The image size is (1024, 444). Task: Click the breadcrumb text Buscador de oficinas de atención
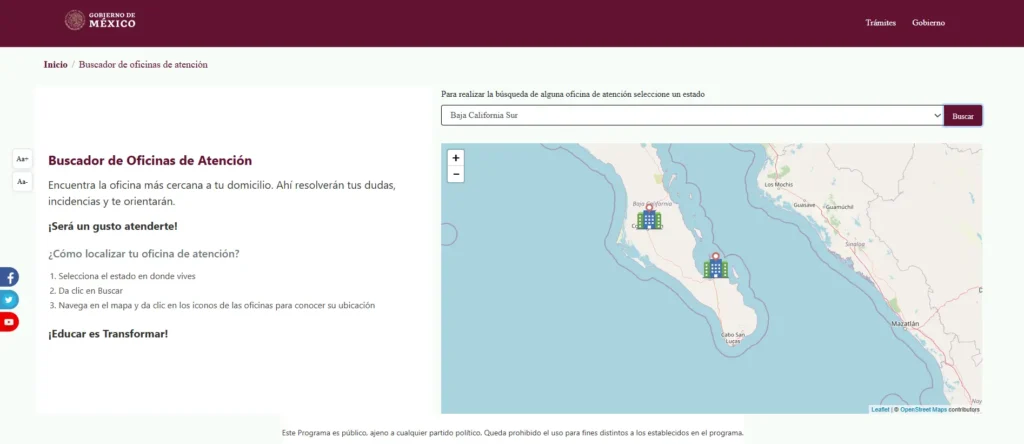143,65
